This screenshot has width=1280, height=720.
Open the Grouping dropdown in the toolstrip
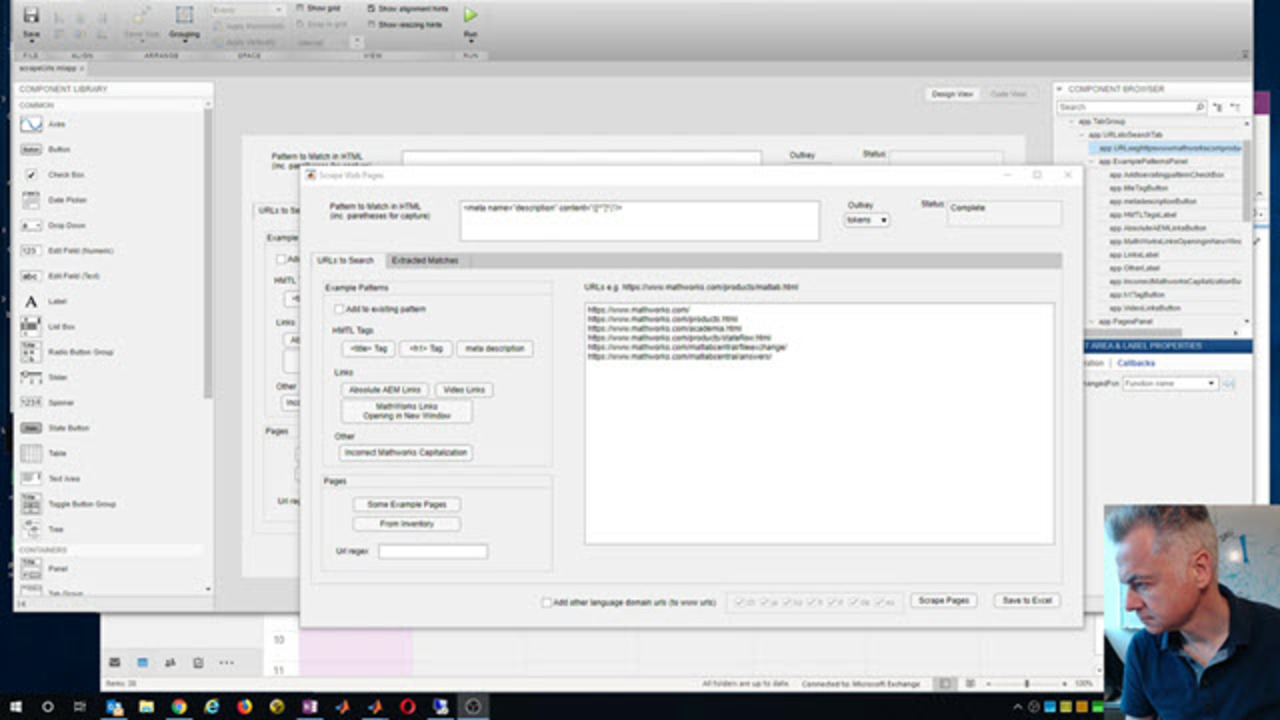click(x=184, y=34)
